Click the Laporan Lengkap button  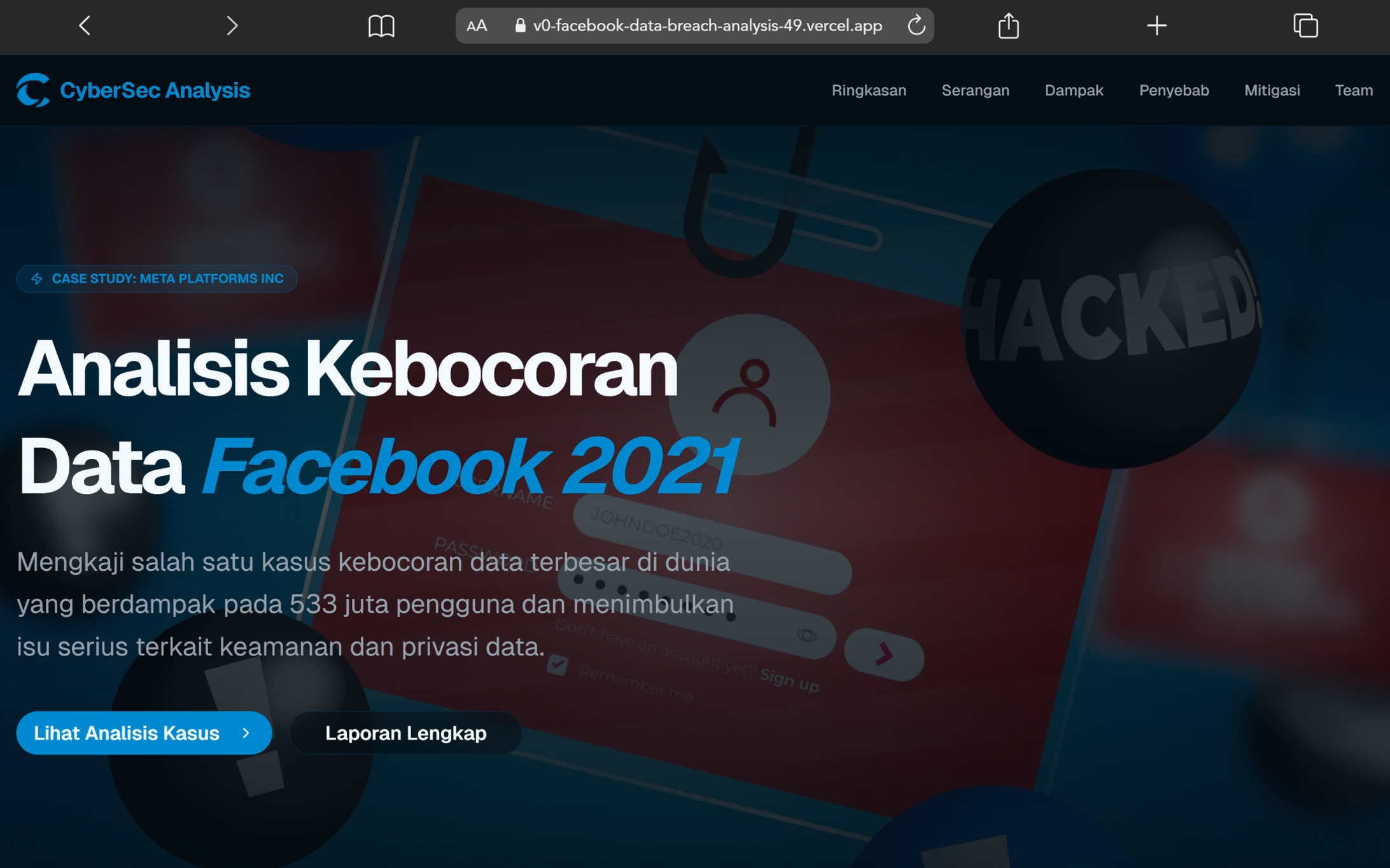(405, 733)
